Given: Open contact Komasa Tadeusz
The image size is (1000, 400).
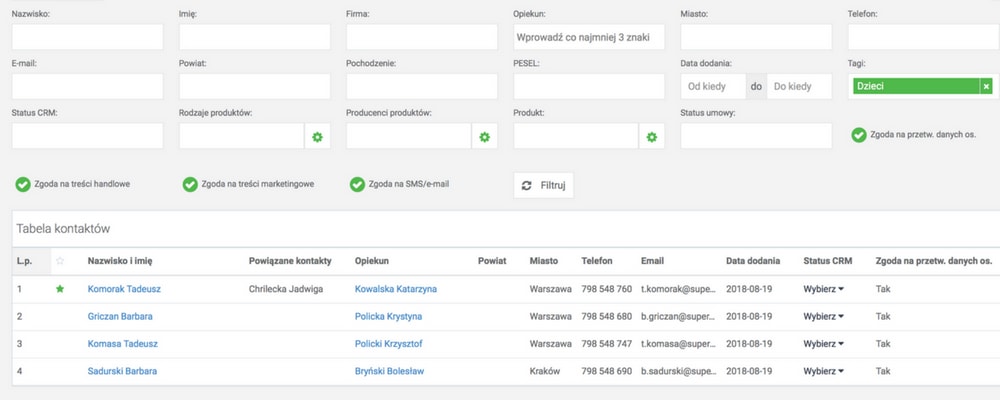Looking at the screenshot, I should click(122, 344).
